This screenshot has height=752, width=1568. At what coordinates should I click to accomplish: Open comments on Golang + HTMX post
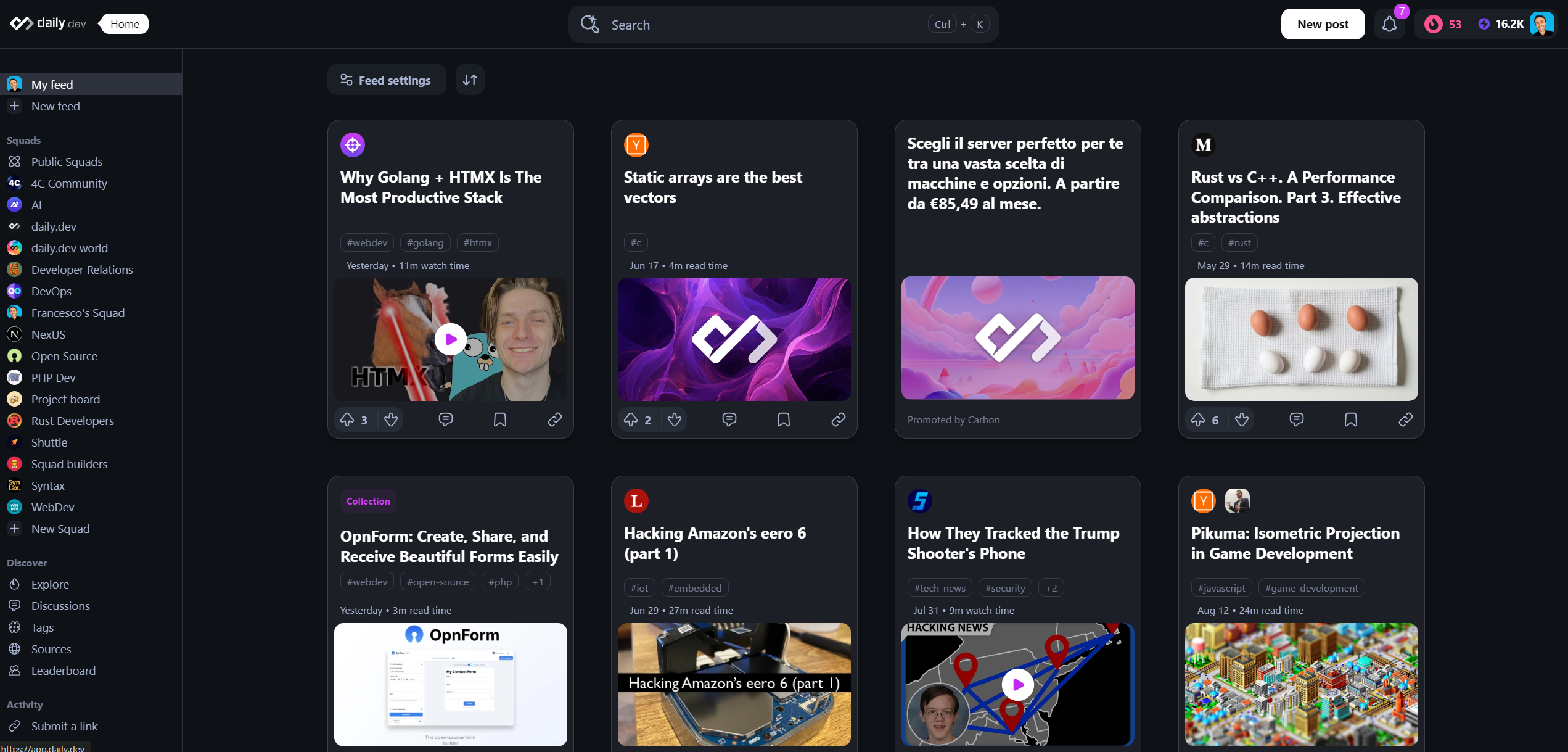[446, 420]
